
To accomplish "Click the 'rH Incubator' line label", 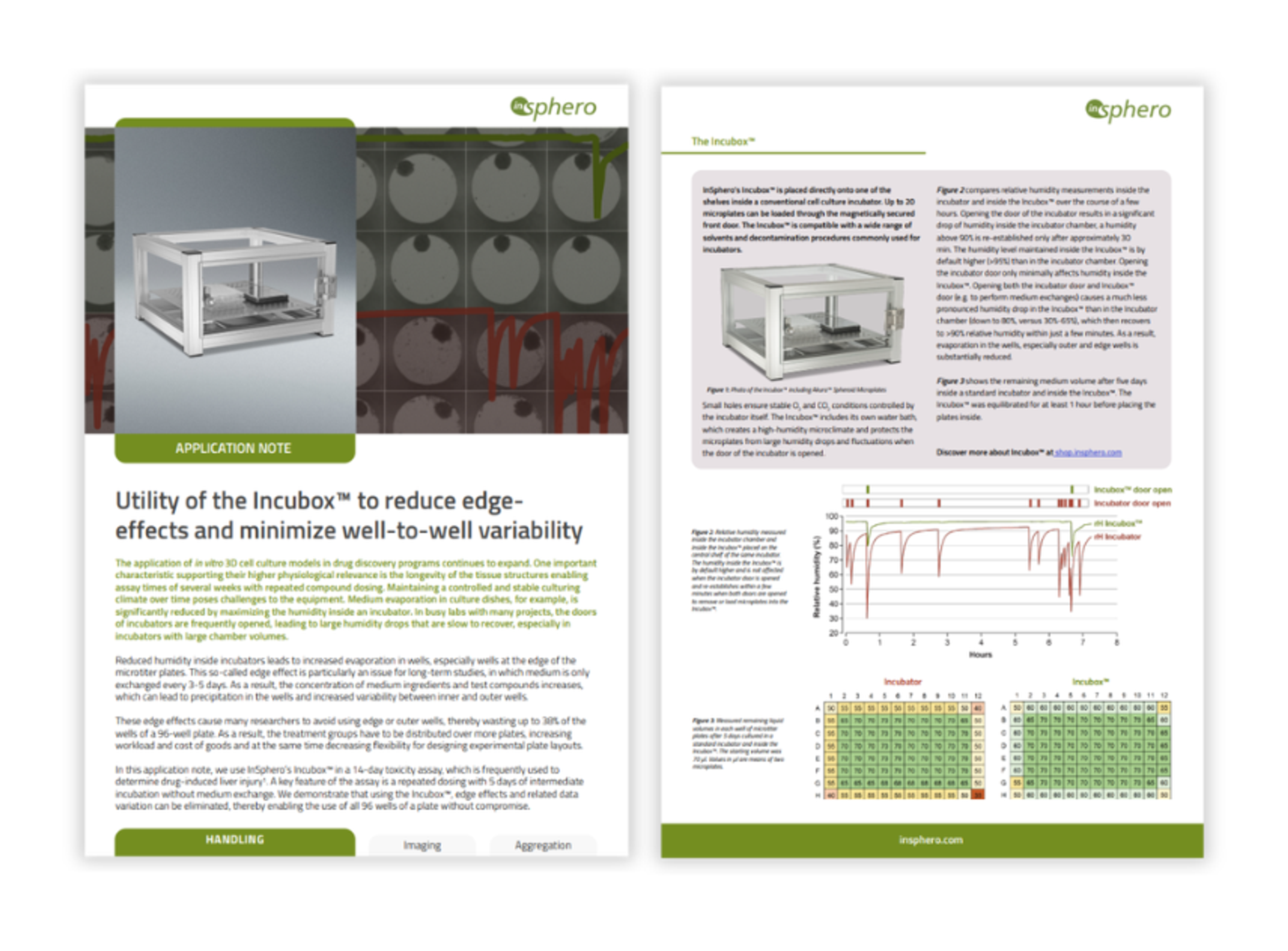I will click(1117, 537).
